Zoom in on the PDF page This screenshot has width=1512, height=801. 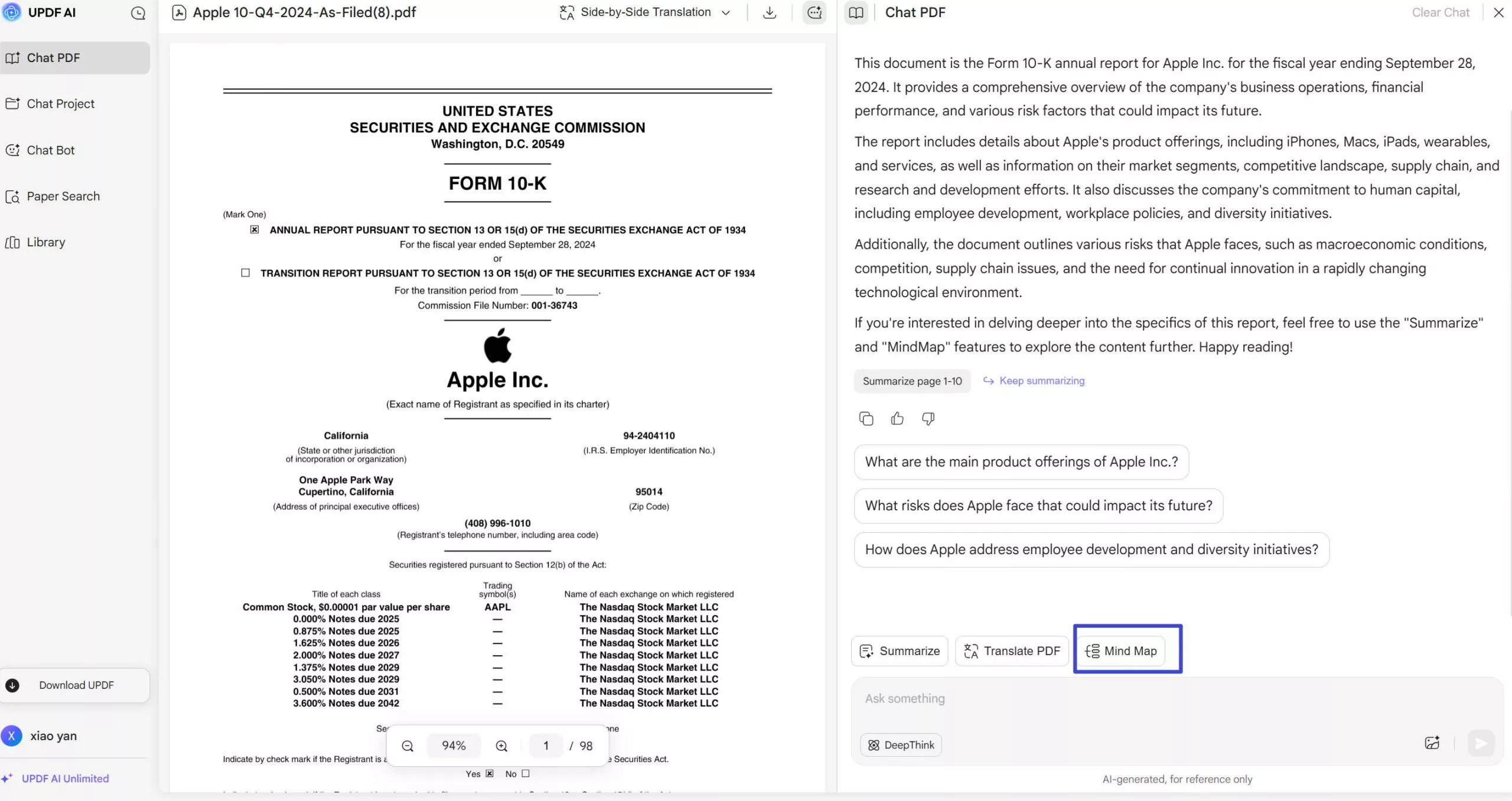pyautogui.click(x=501, y=745)
